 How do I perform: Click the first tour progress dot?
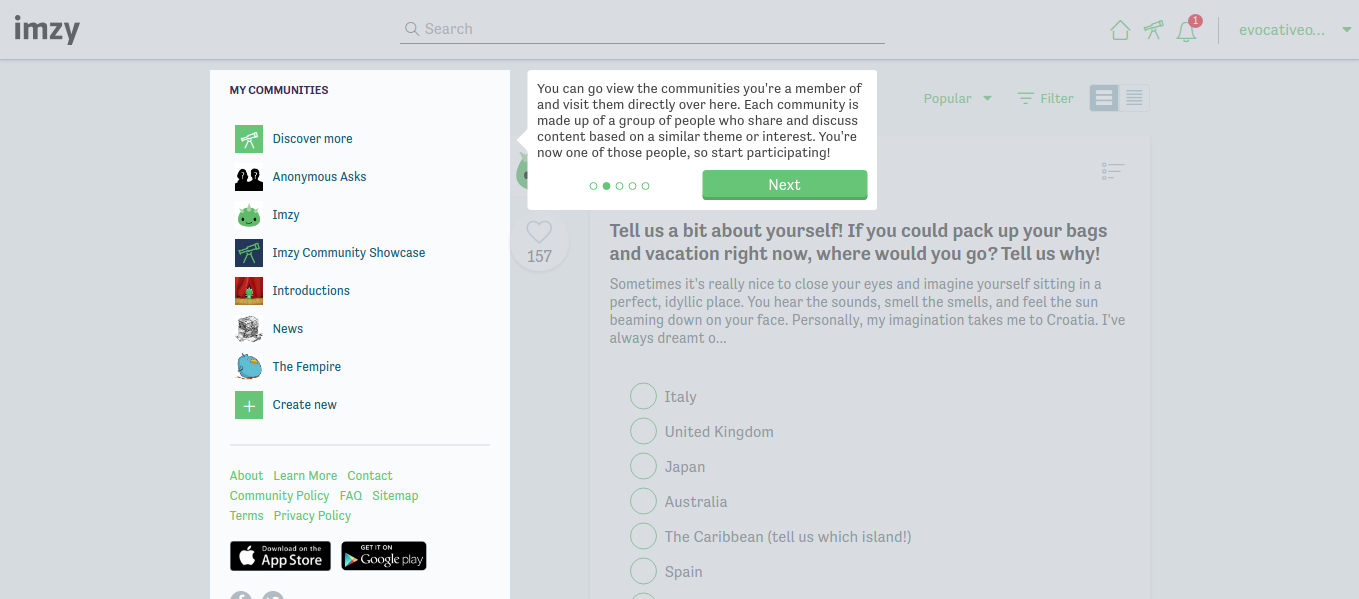(593, 186)
